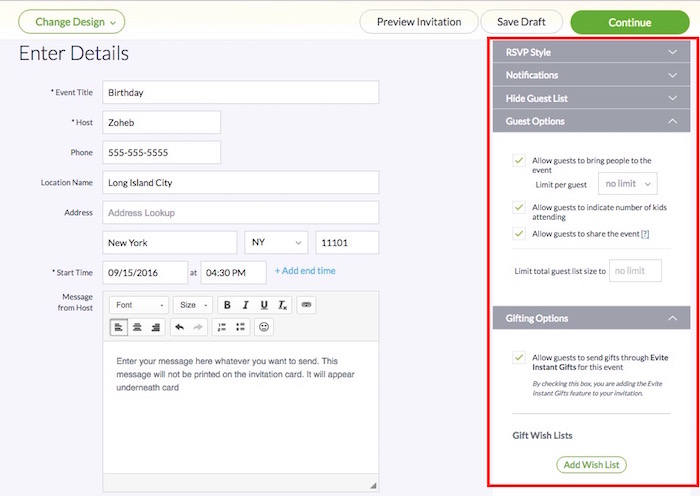Click the Preview Invitation button
Image resolution: width=700 pixels, height=496 pixels.
418,22
